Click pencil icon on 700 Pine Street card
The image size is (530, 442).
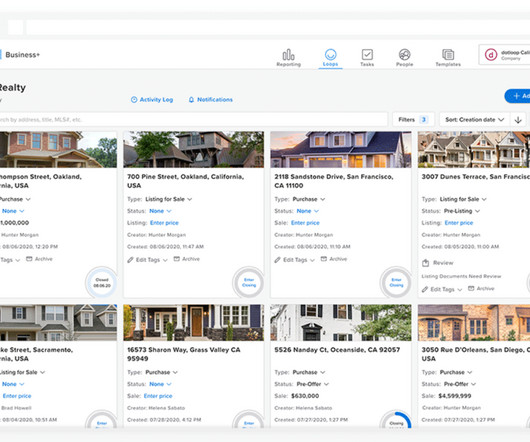click(x=130, y=260)
